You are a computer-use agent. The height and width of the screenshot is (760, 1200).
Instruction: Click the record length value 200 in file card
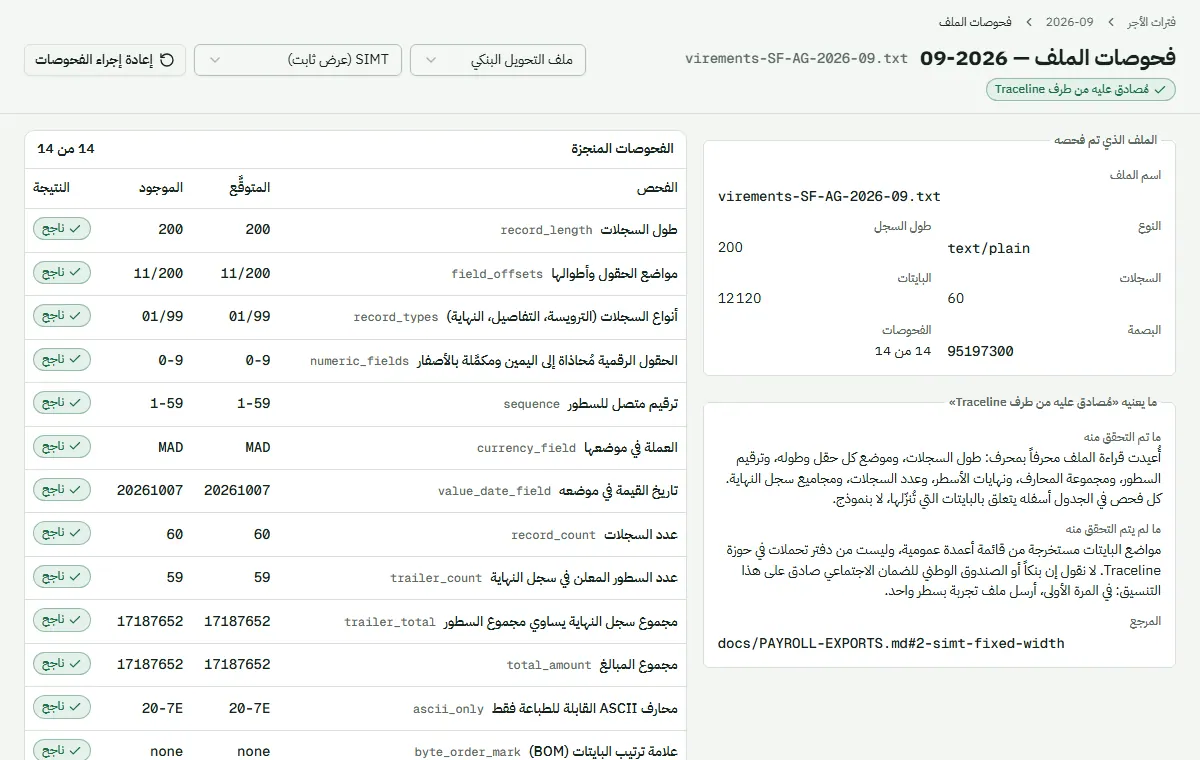[731, 247]
